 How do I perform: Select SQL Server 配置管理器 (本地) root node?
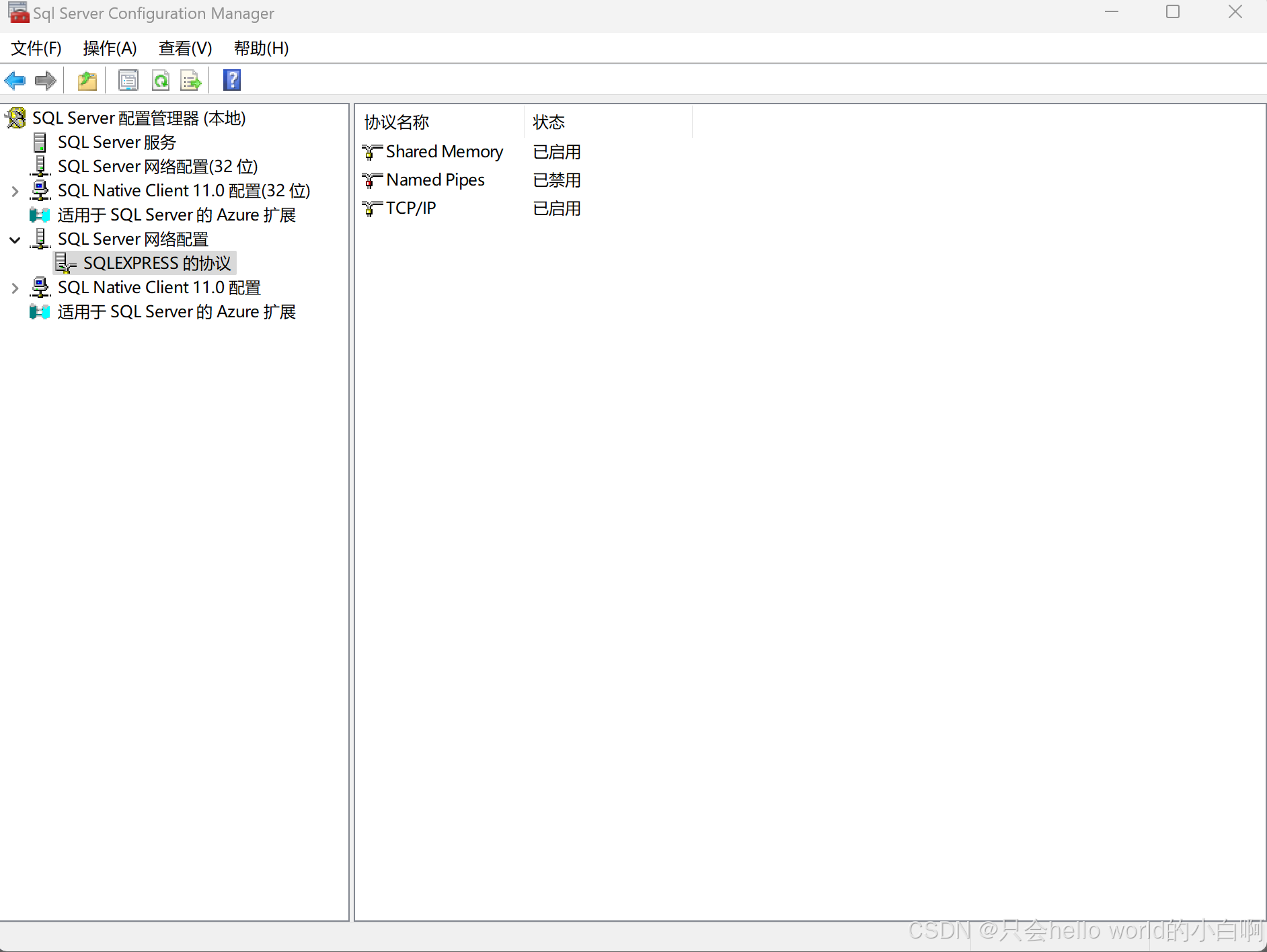pos(139,118)
